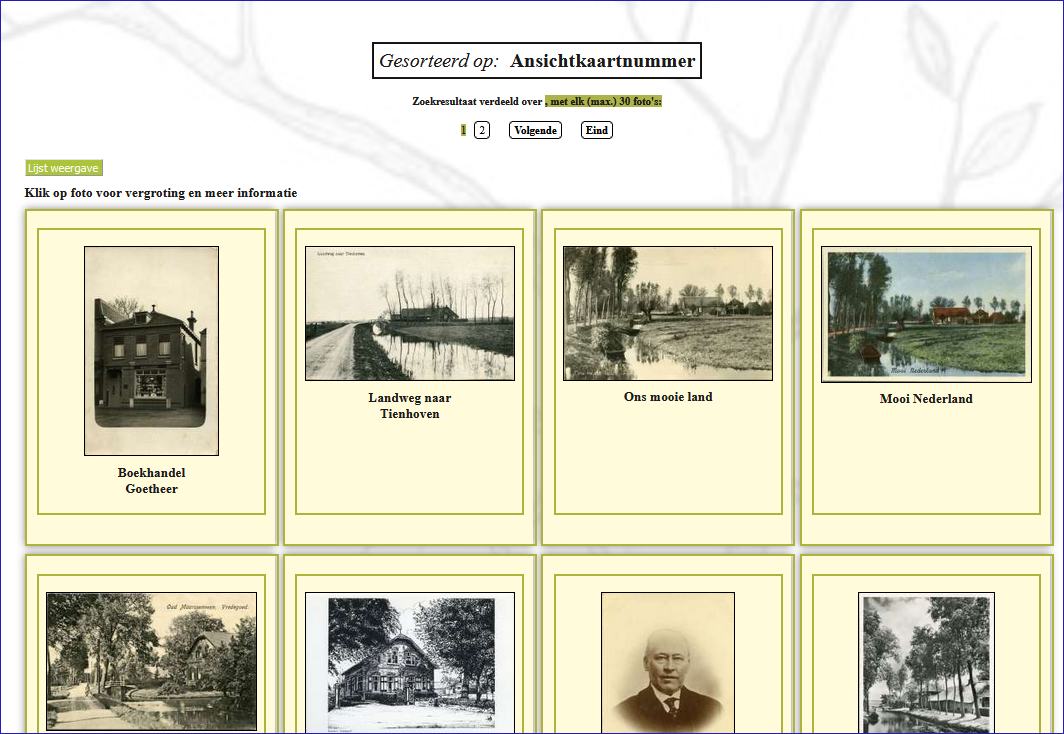Screen dimensions: 1064x734
Task: View the tree-lined canal photo
Action: click(926, 663)
